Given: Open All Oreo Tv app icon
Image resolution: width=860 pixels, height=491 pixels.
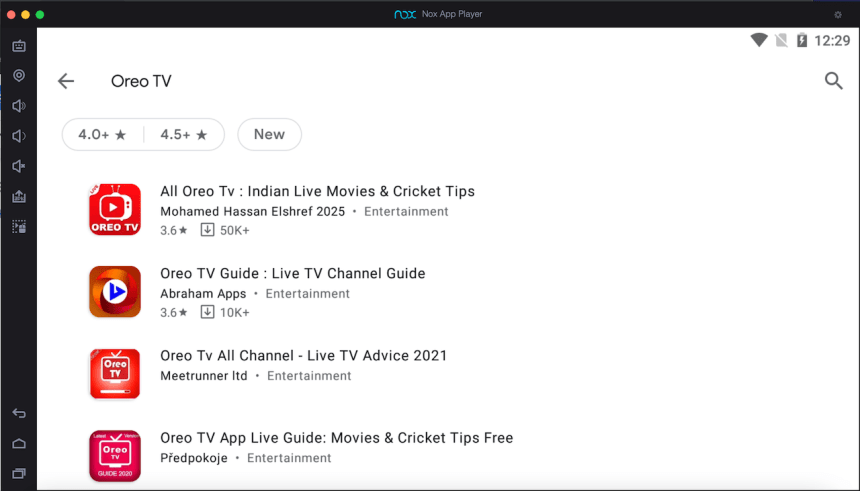Looking at the screenshot, I should 115,210.
